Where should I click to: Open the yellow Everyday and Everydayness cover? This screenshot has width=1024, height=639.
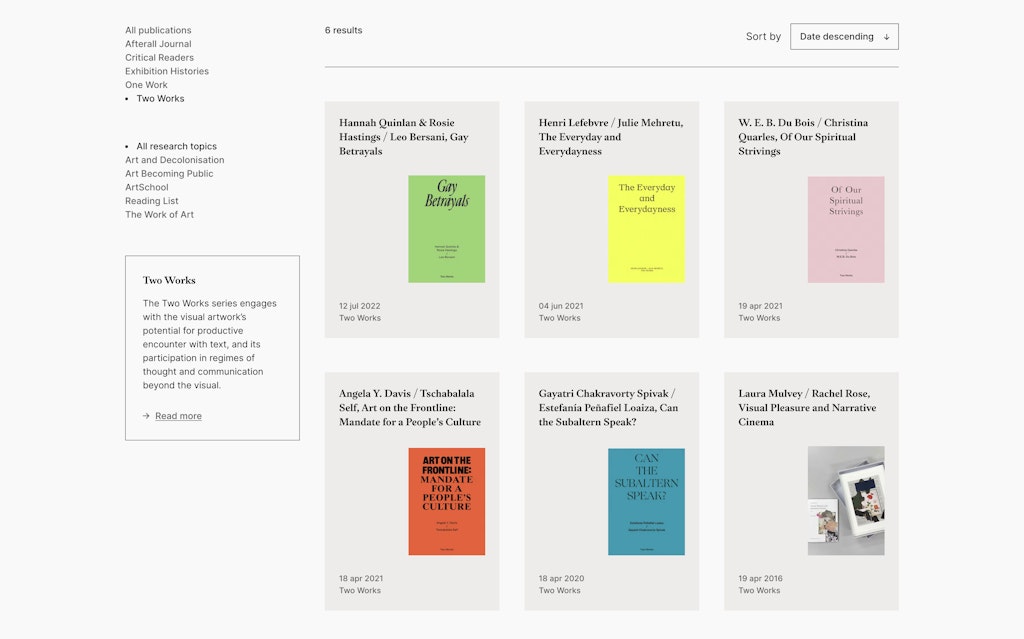(646, 229)
